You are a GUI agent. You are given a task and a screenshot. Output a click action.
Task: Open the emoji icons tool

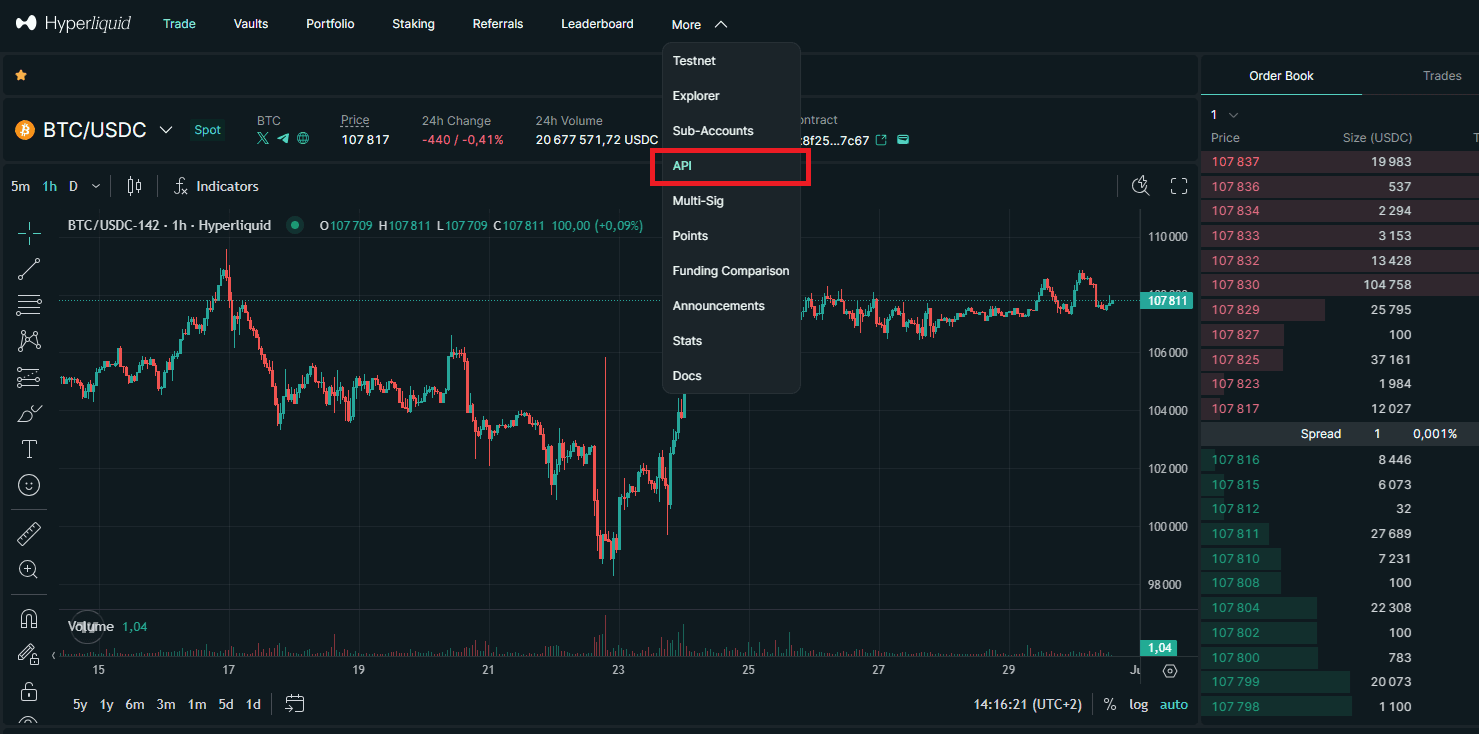(29, 485)
